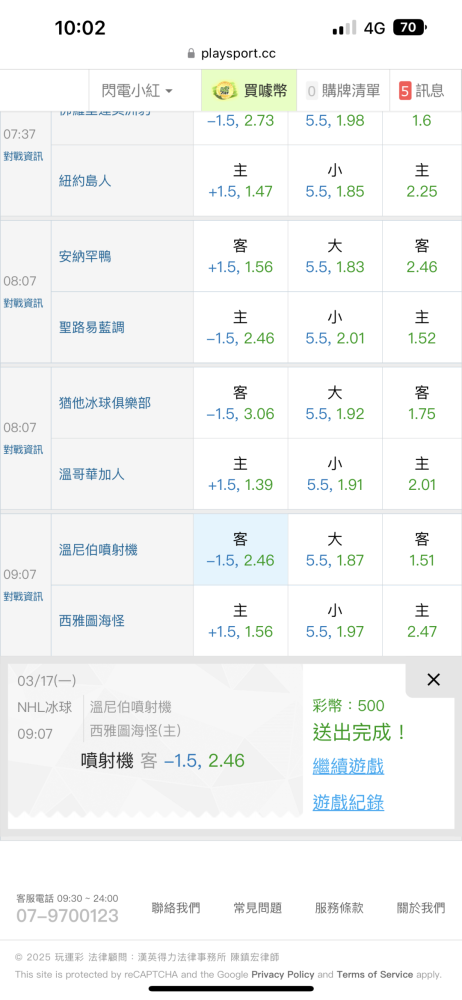462x1000 pixels.
Task: Tap the 買噱幣 coin icon
Action: coord(225,91)
